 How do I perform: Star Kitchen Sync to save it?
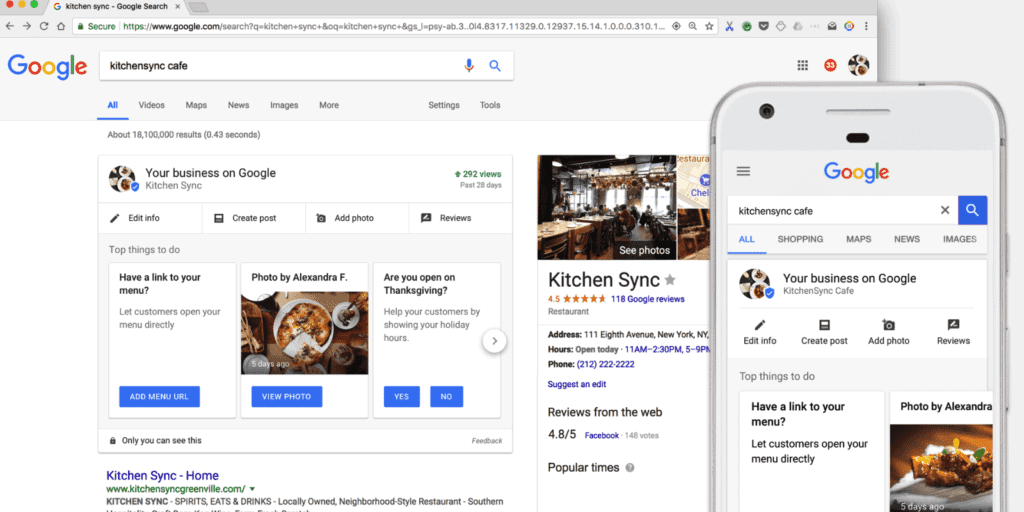[x=670, y=280]
